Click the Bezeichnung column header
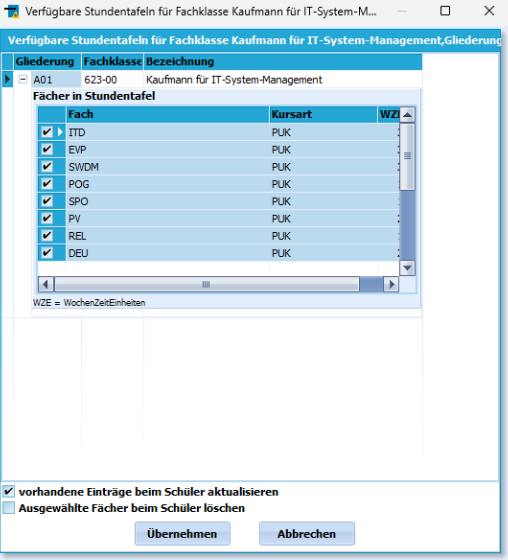 [283, 62]
